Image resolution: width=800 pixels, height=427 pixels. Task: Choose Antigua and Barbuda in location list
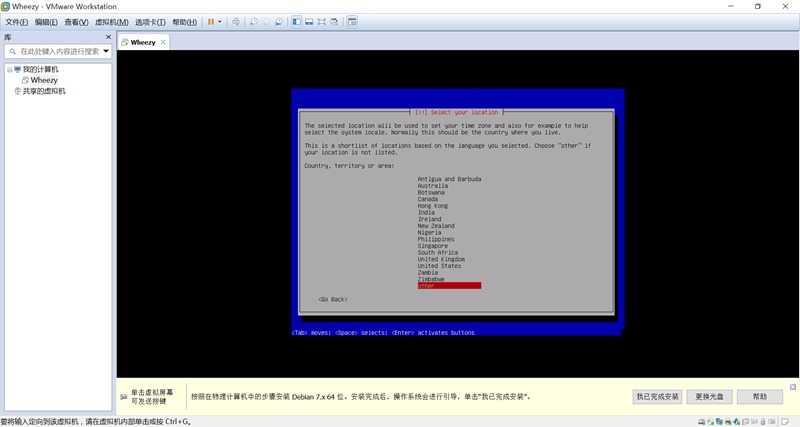(449, 179)
